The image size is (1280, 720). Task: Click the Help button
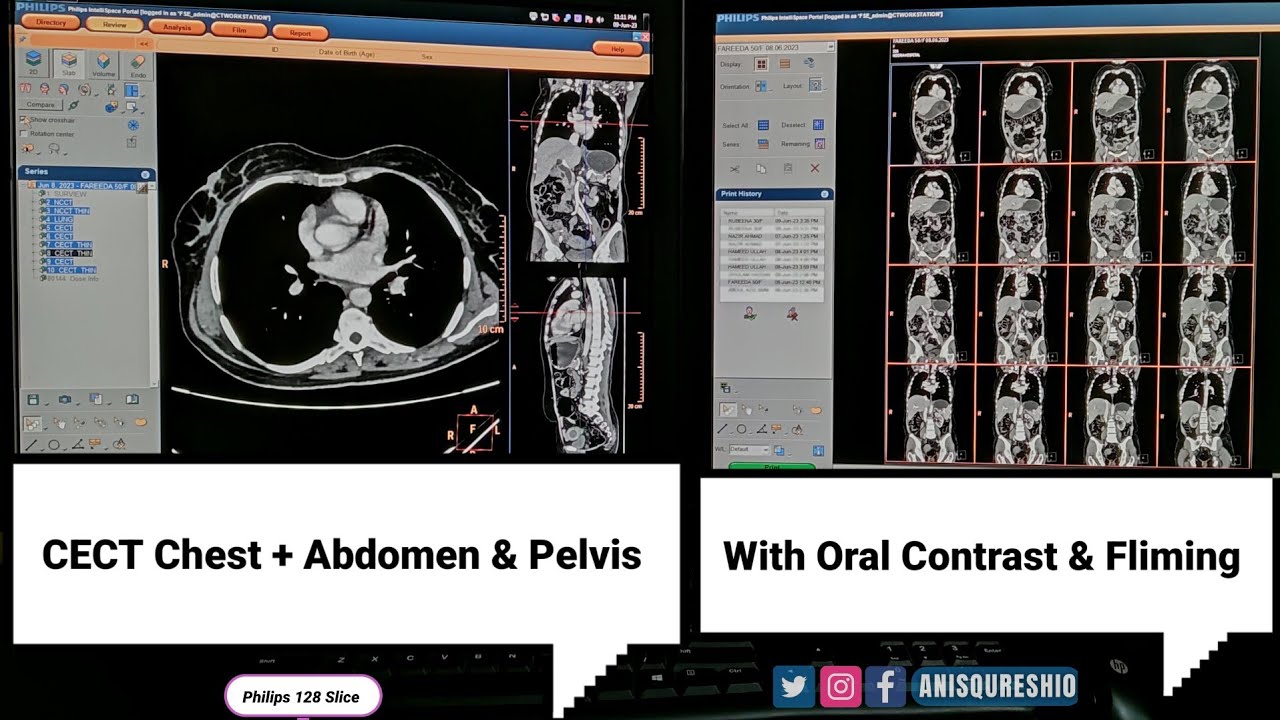pos(617,48)
